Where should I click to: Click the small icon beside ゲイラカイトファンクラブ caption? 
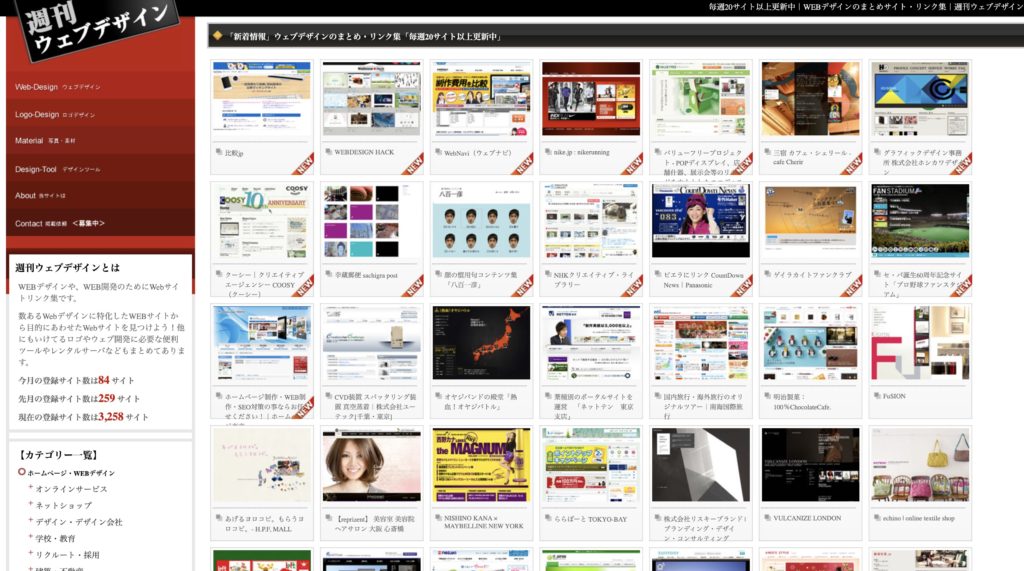tap(767, 274)
